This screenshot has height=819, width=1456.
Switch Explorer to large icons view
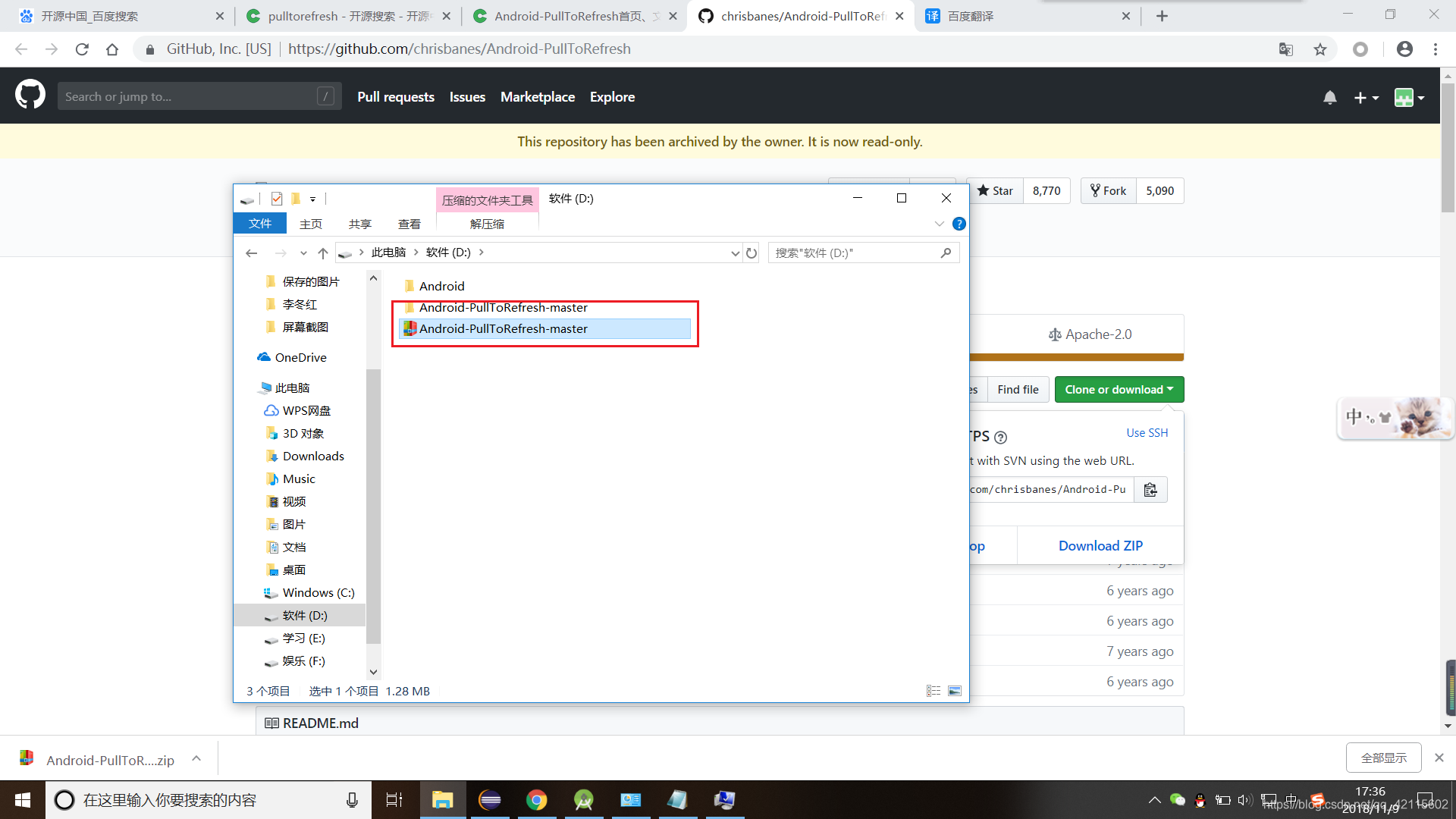pos(955,691)
